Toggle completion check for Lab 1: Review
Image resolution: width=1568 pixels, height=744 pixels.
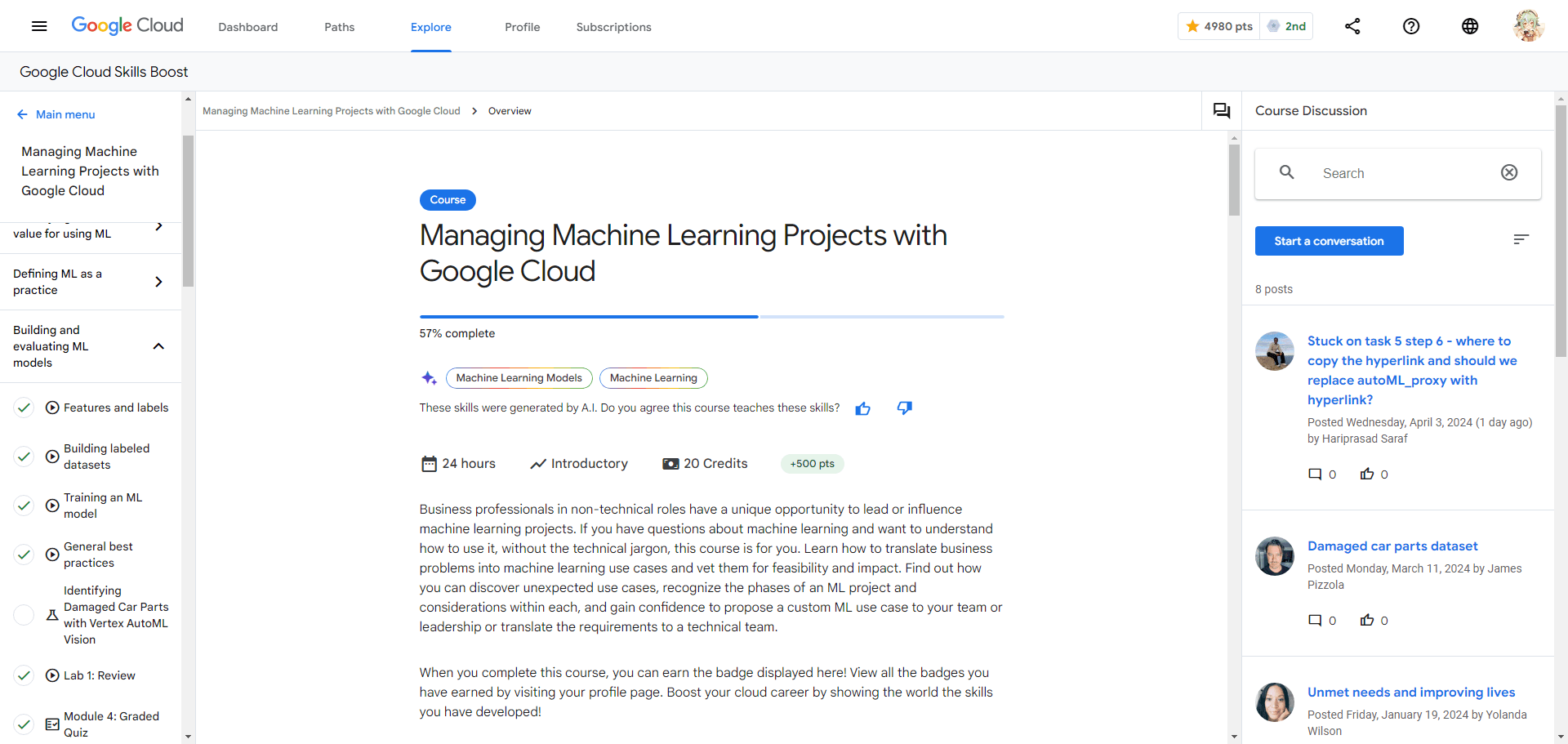coord(24,675)
